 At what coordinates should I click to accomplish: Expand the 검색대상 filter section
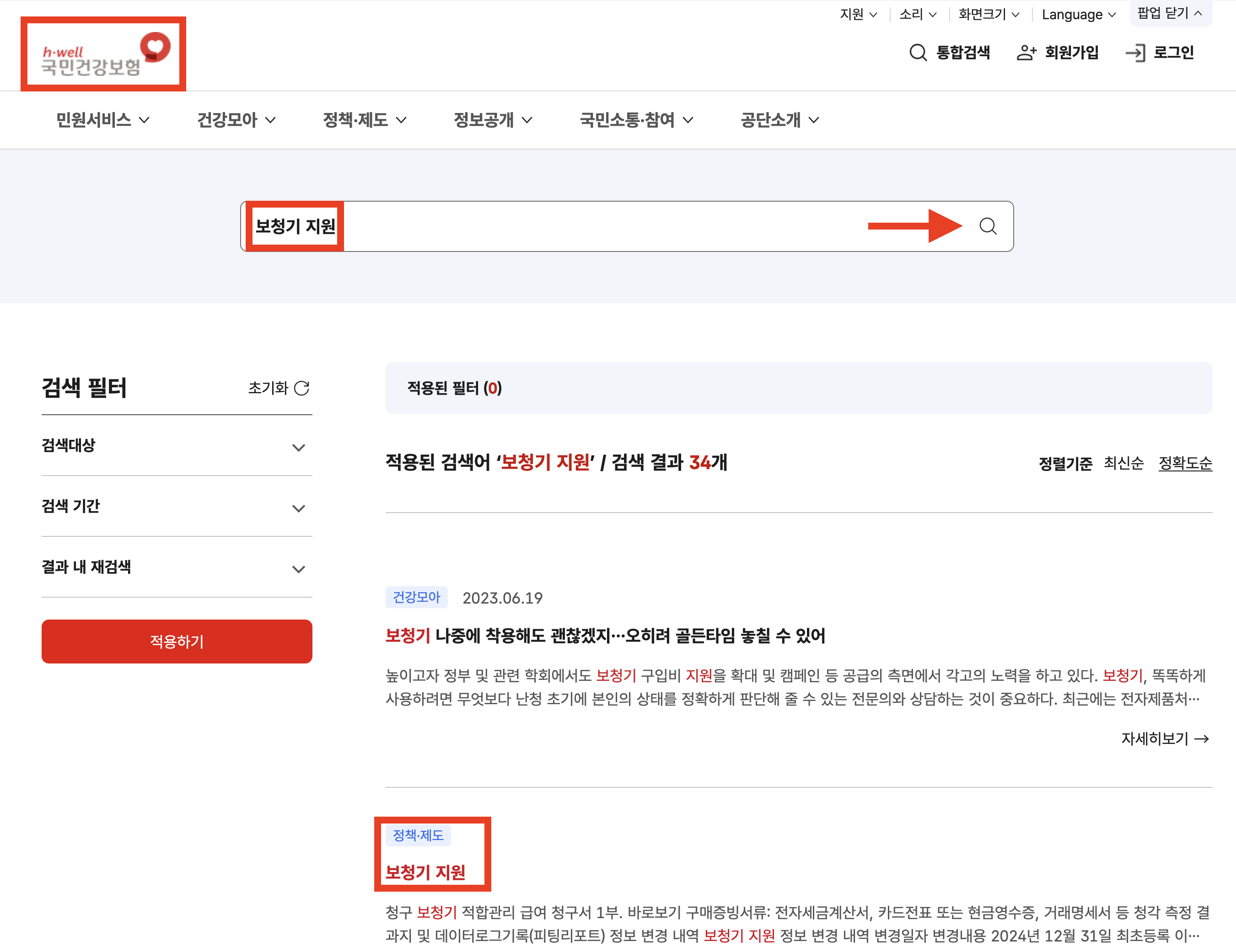pos(298,448)
